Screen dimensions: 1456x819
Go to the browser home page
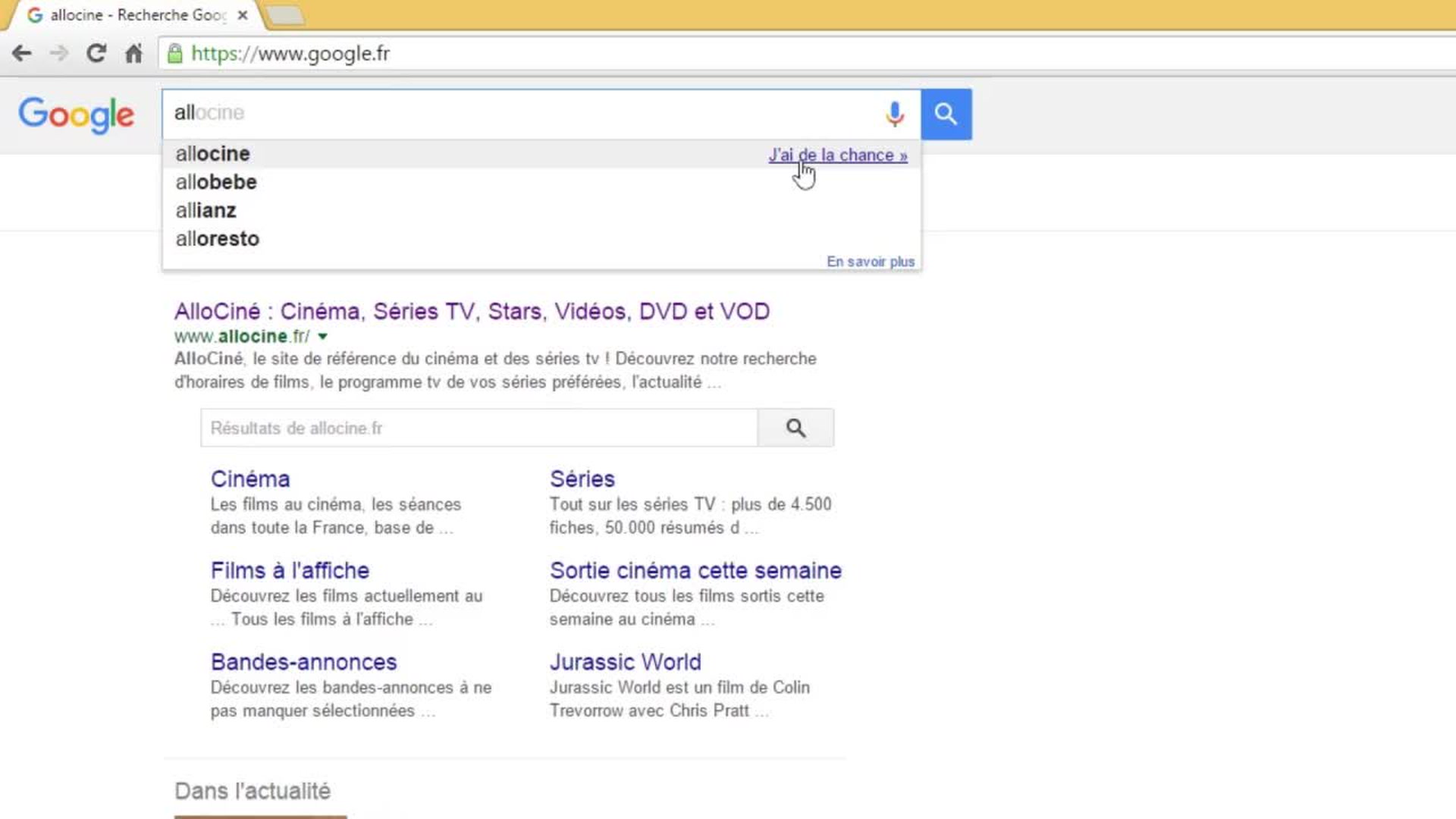point(133,53)
